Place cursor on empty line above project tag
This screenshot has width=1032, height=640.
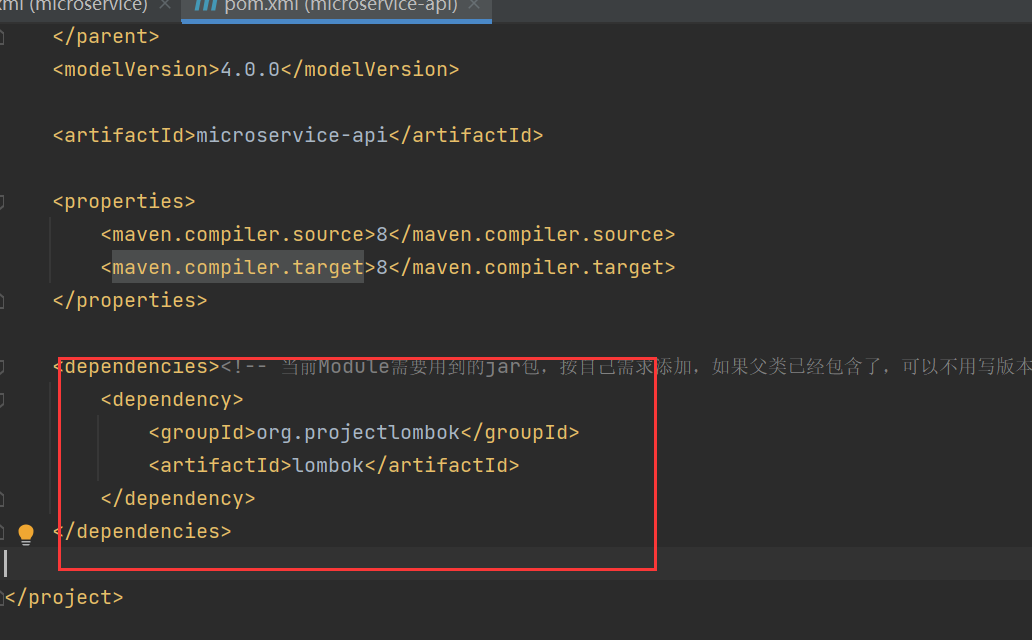tap(516, 564)
